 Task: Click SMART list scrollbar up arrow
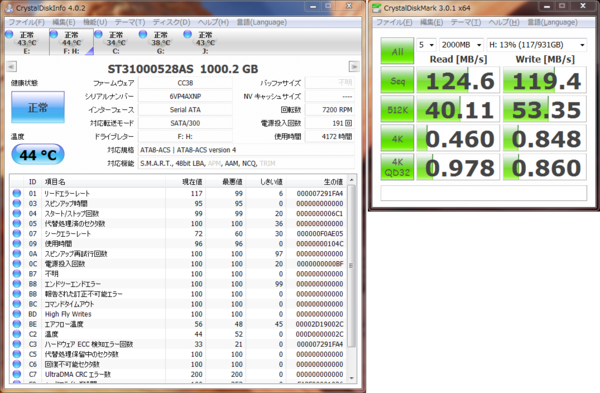click(351, 180)
